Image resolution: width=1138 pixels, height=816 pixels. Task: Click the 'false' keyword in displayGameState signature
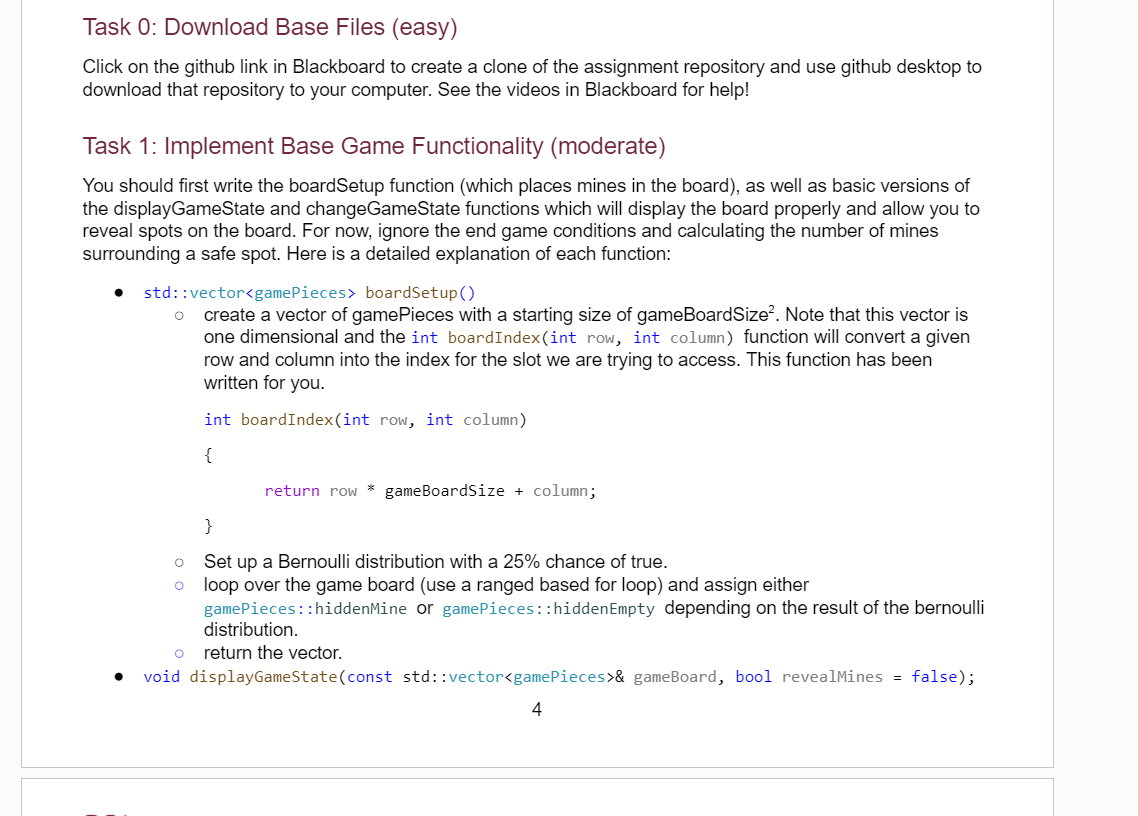coord(935,677)
